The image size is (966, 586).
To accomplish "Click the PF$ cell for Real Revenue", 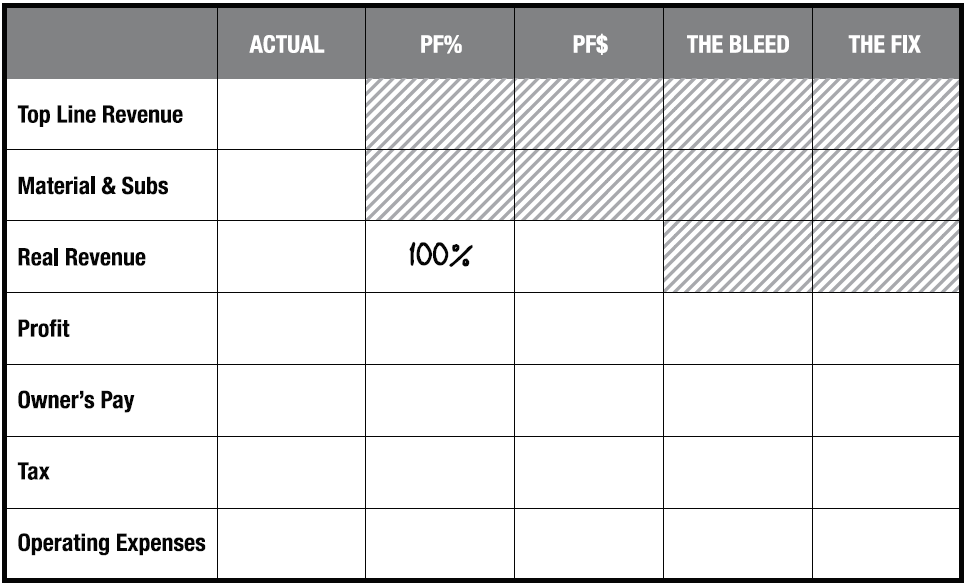I will [x=589, y=257].
